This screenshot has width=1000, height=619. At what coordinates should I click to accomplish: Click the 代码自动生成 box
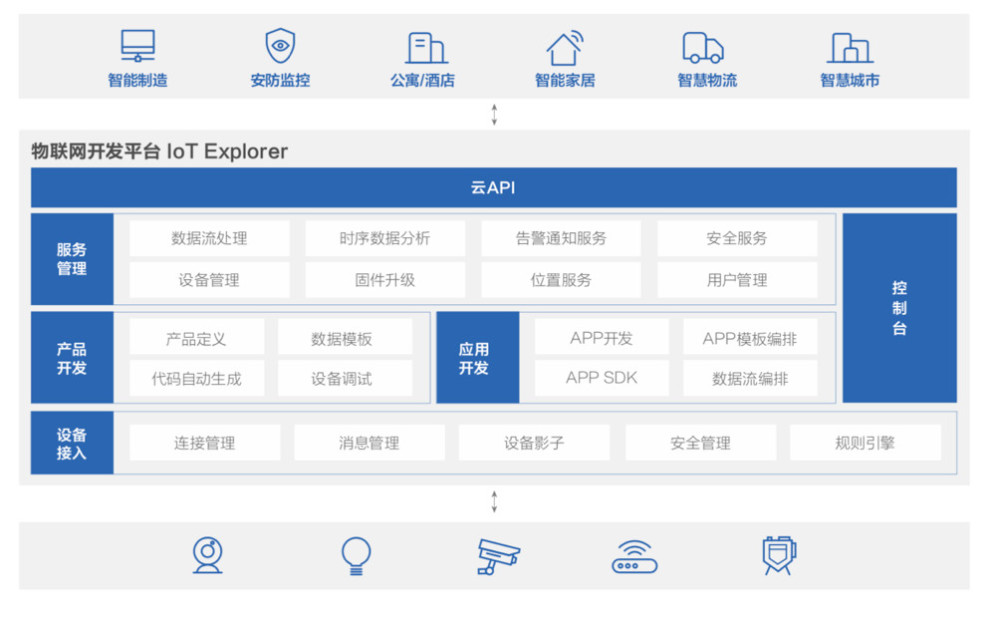[196, 378]
